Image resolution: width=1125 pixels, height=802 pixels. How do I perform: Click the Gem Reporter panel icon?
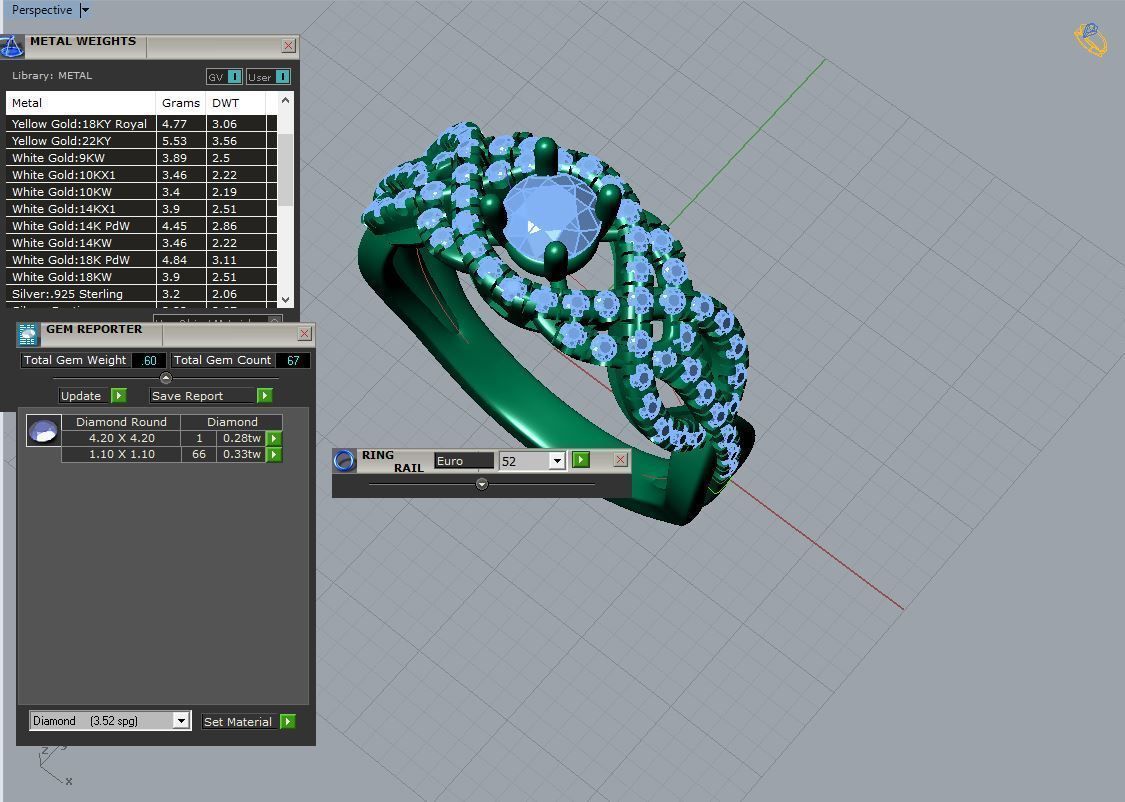tap(28, 334)
